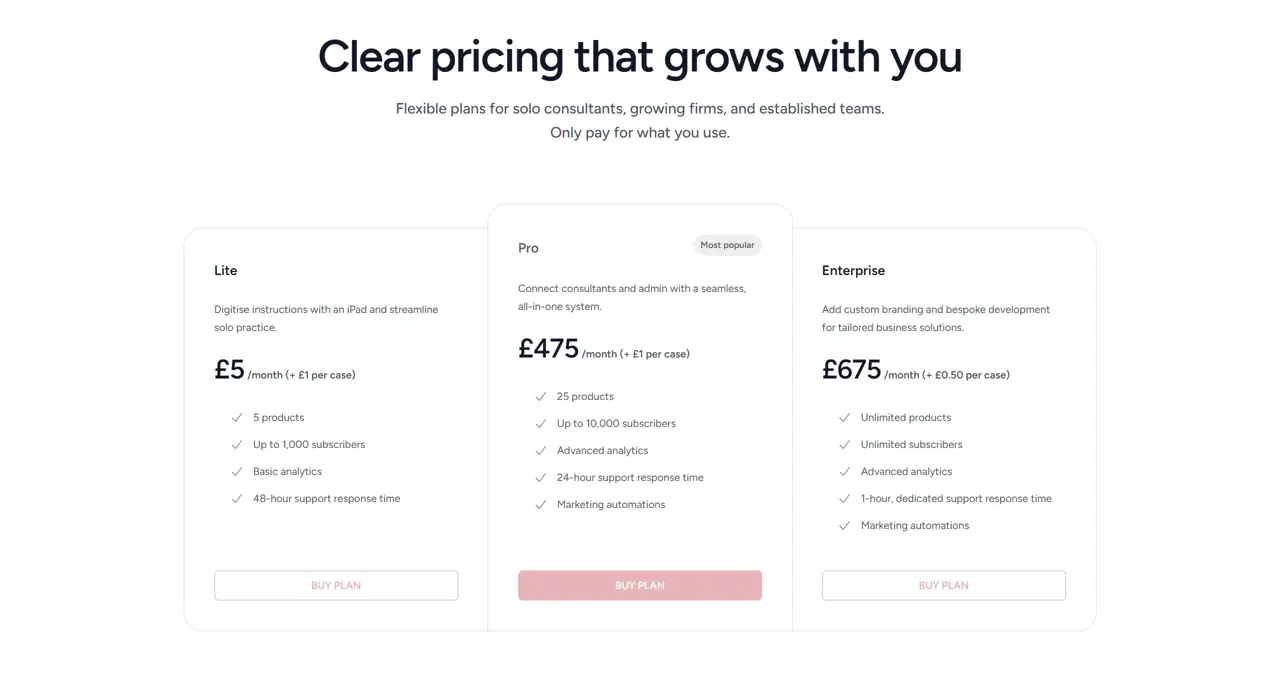This screenshot has width=1280, height=699.
Task: Click checkmark next to "Basic analytics"
Action: click(x=237, y=472)
